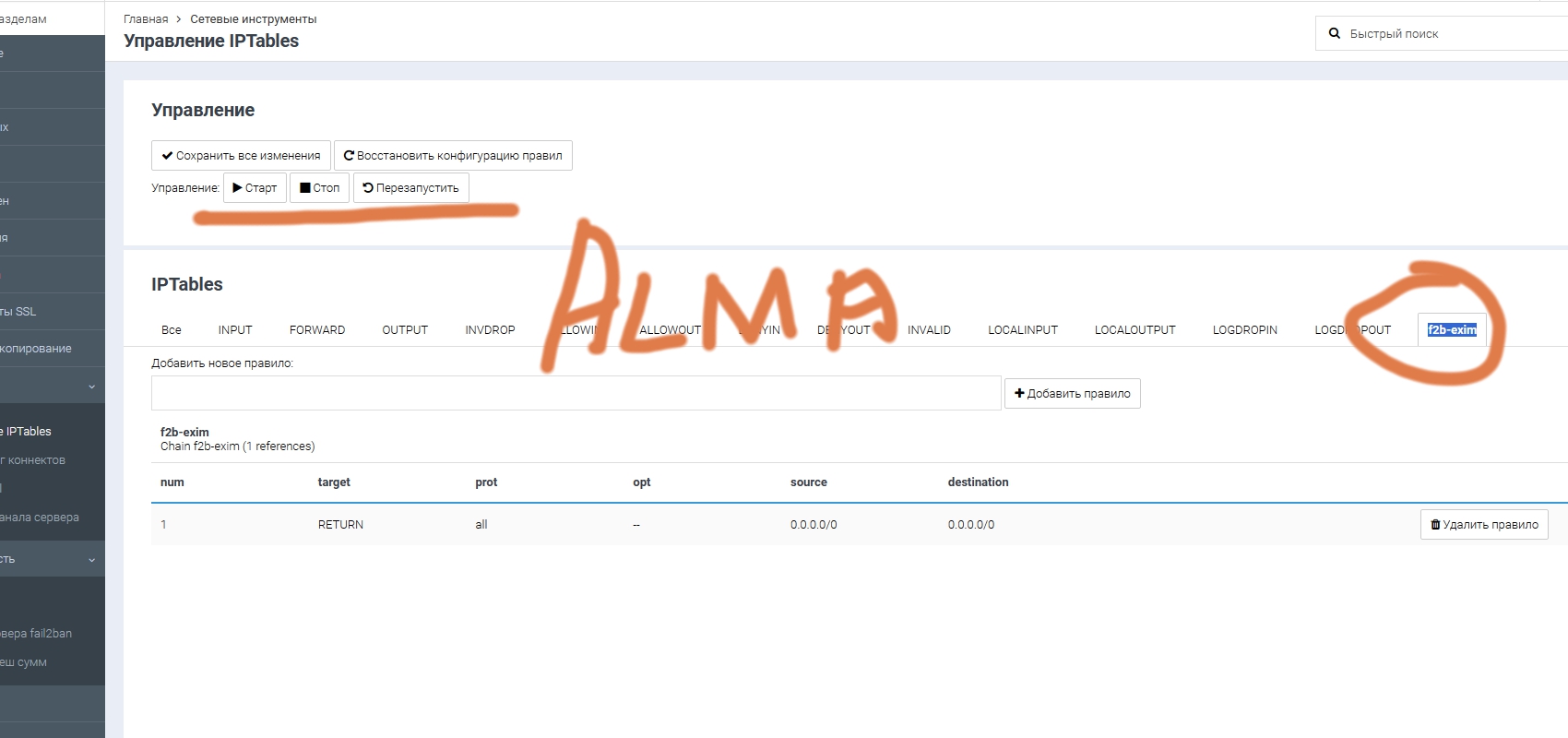Focus the new rule text field

tap(576, 393)
